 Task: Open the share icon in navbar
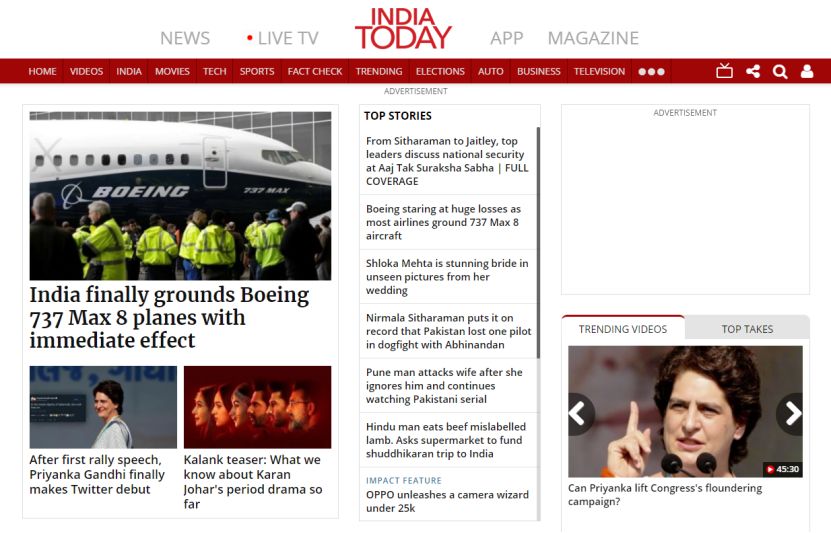point(753,71)
